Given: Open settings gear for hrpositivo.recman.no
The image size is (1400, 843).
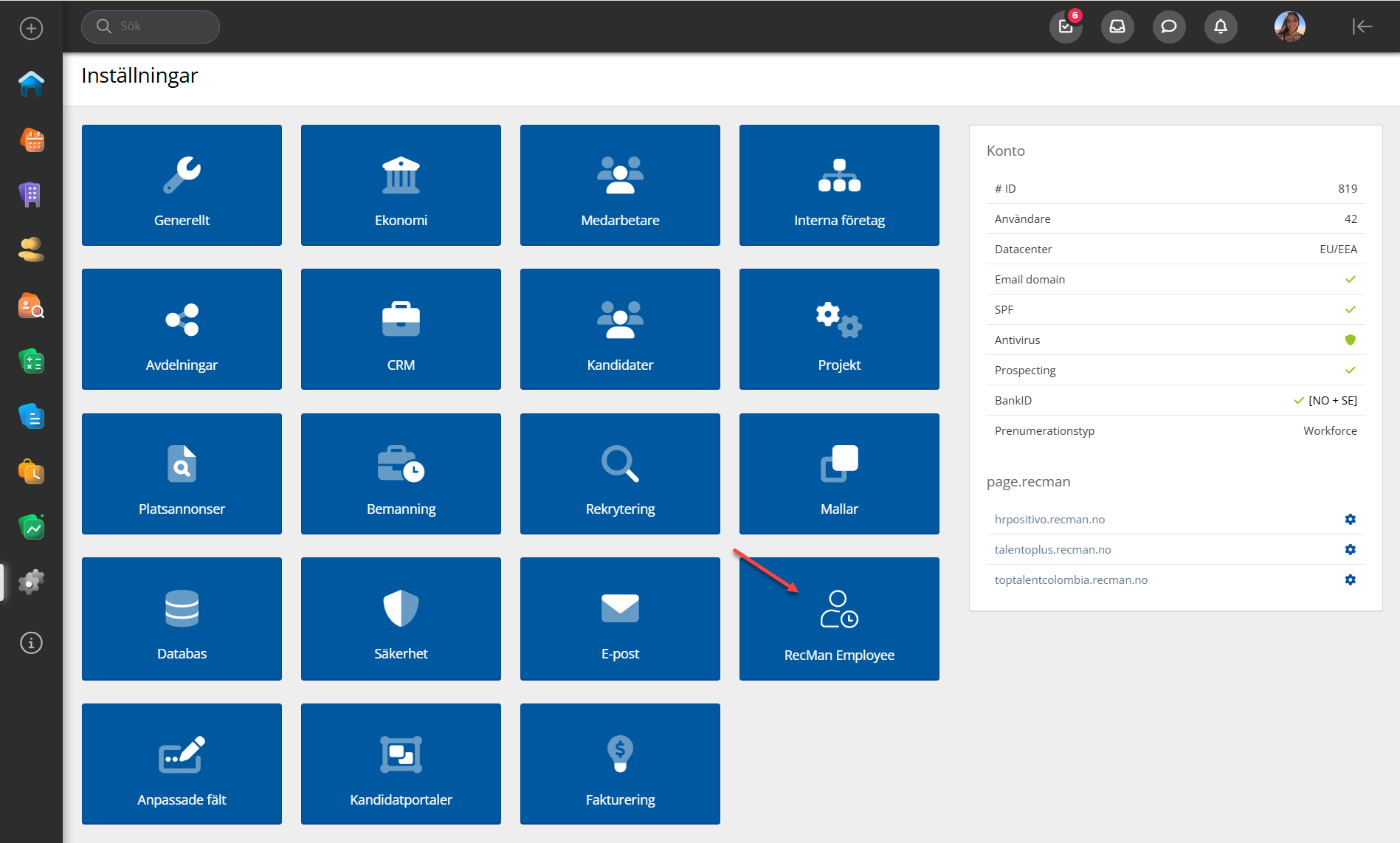Looking at the screenshot, I should (1350, 520).
